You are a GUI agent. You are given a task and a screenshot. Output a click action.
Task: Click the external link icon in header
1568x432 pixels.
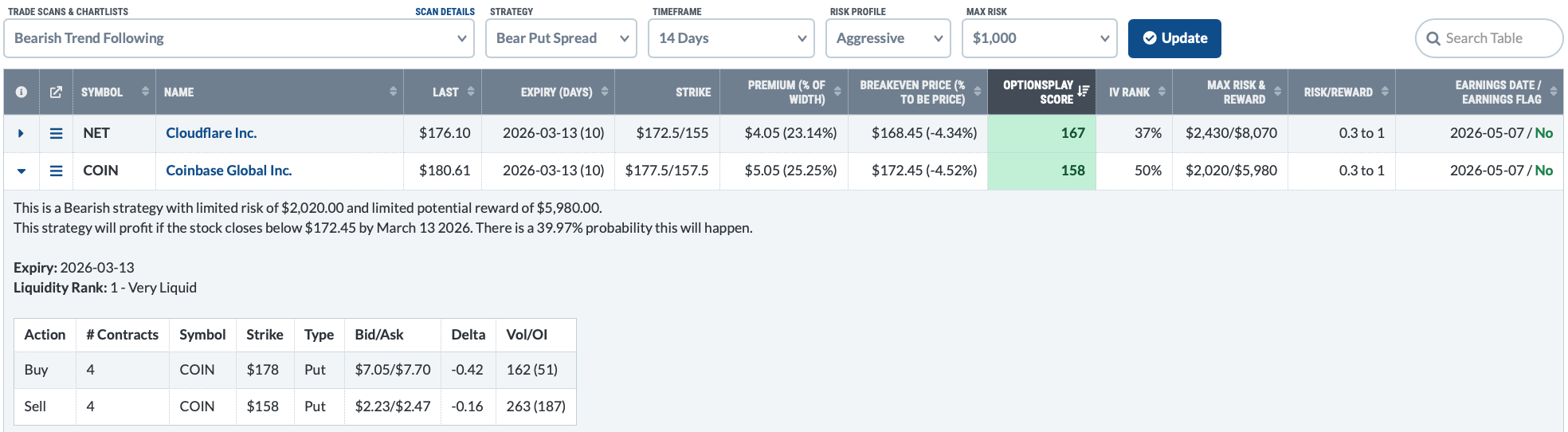56,92
